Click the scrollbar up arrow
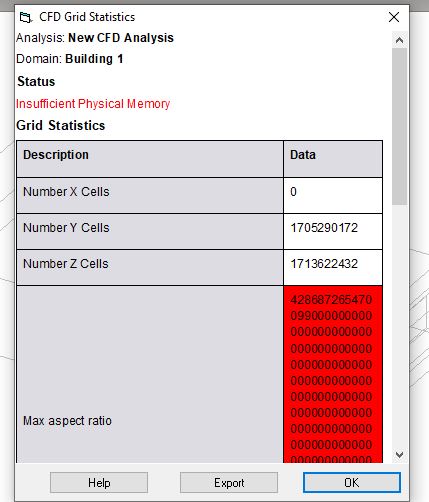429x502 pixels. [x=399, y=40]
